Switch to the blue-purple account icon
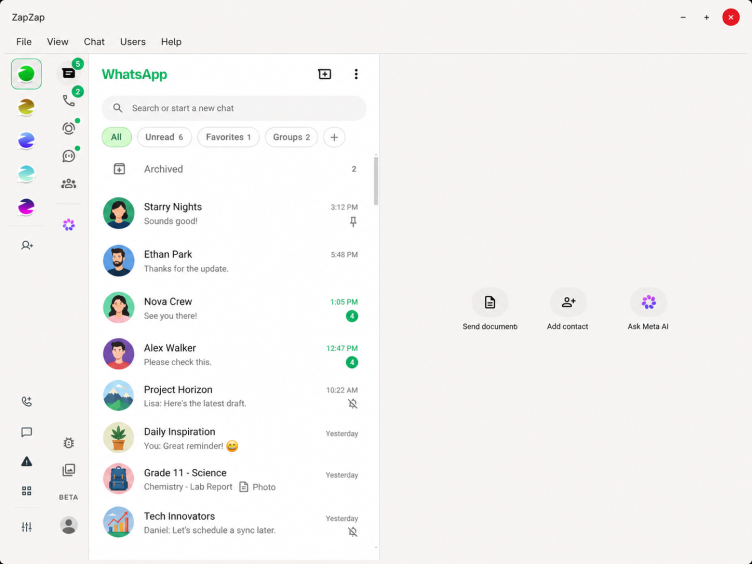Viewport: 752px width, 564px height. (26, 141)
